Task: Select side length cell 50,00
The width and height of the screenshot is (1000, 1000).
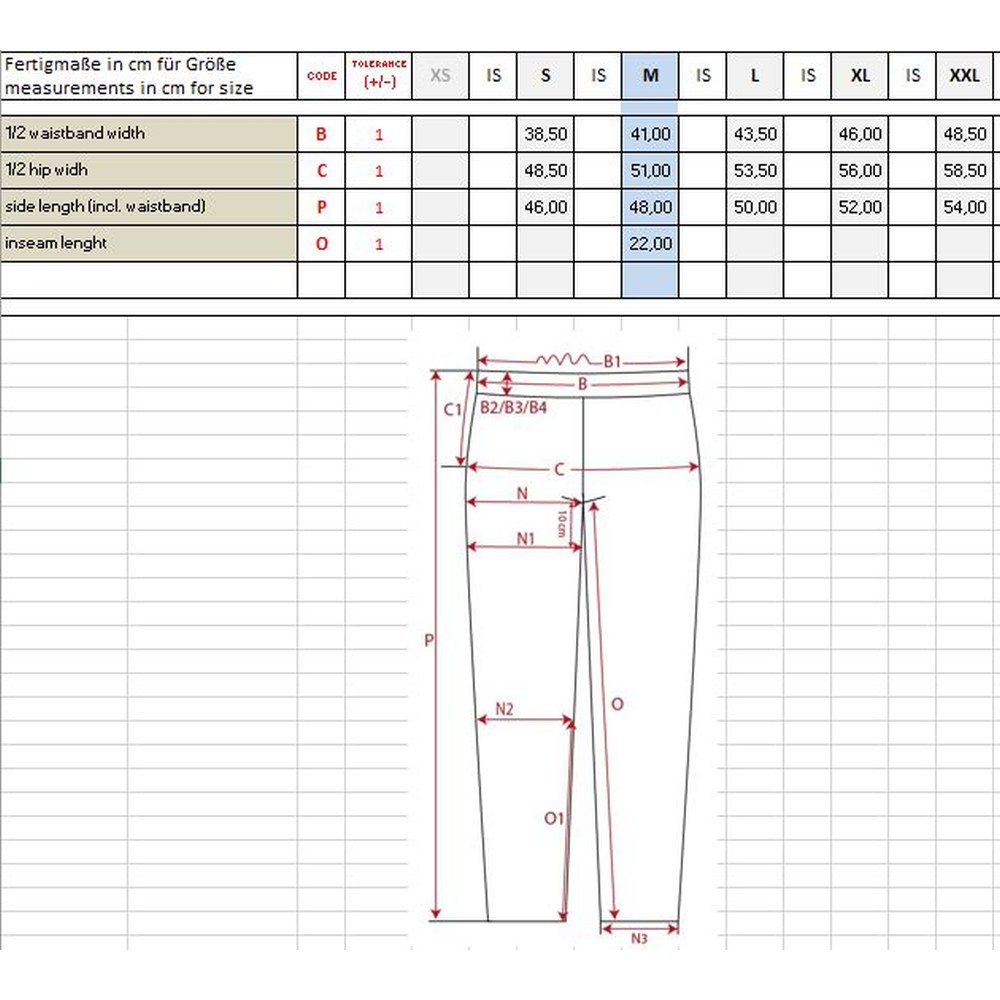Action: point(754,207)
